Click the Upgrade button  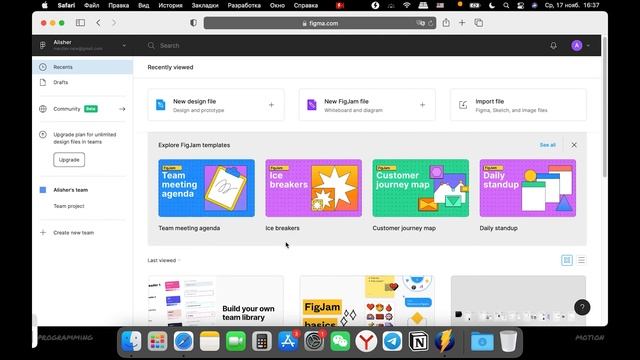tap(69, 160)
